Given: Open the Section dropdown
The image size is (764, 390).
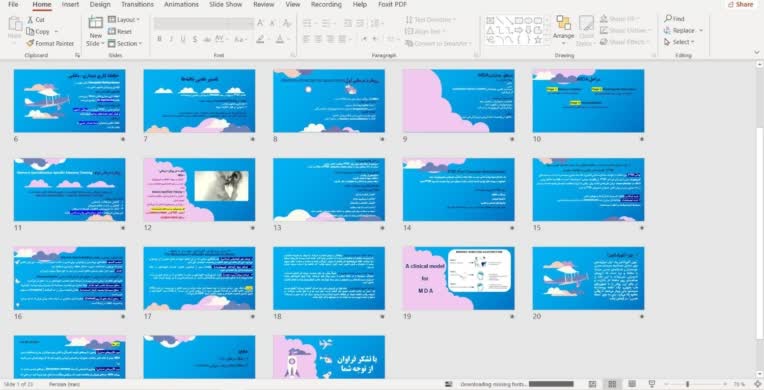Looking at the screenshot, I should coord(125,43).
